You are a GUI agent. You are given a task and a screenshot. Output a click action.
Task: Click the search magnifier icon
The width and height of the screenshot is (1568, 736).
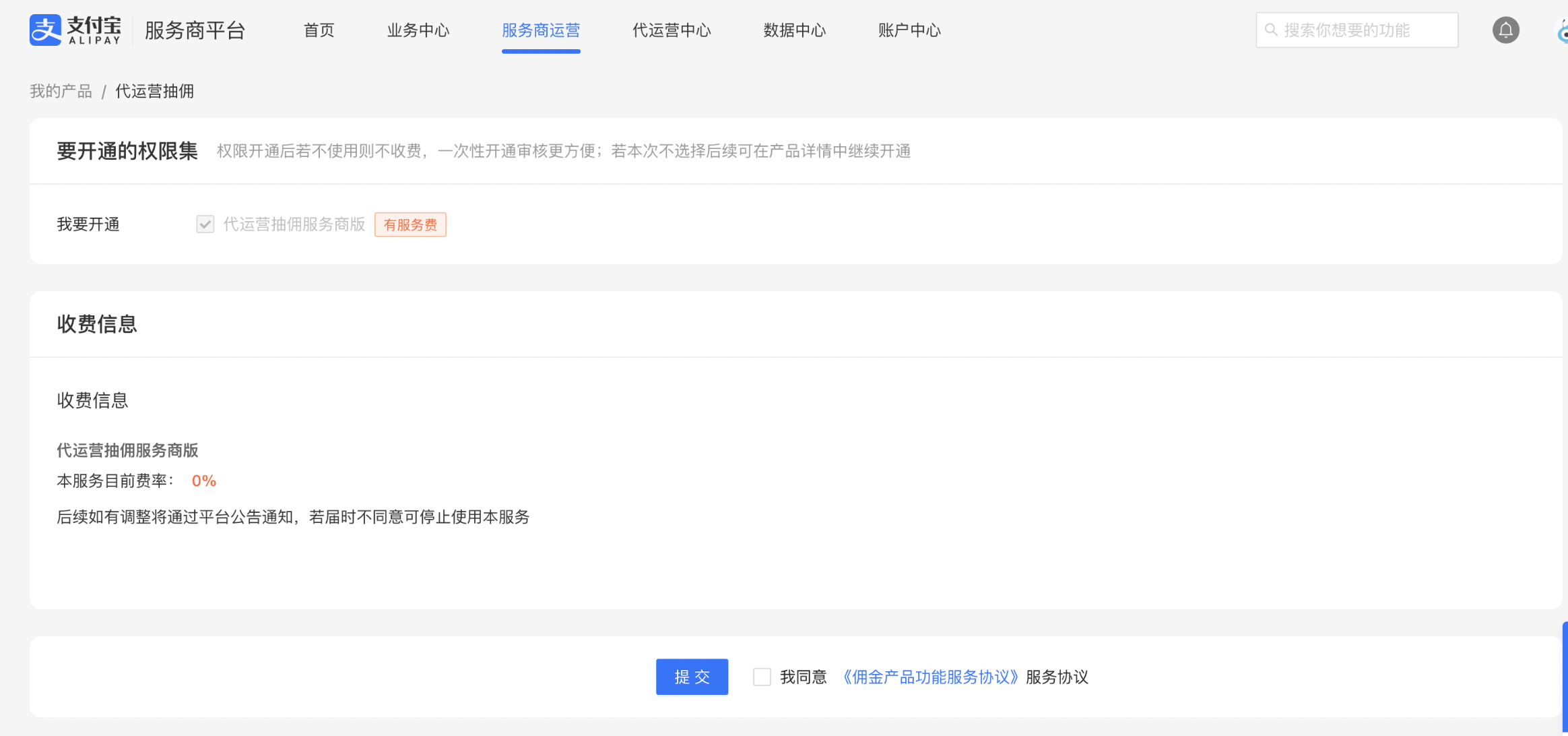tap(1271, 30)
